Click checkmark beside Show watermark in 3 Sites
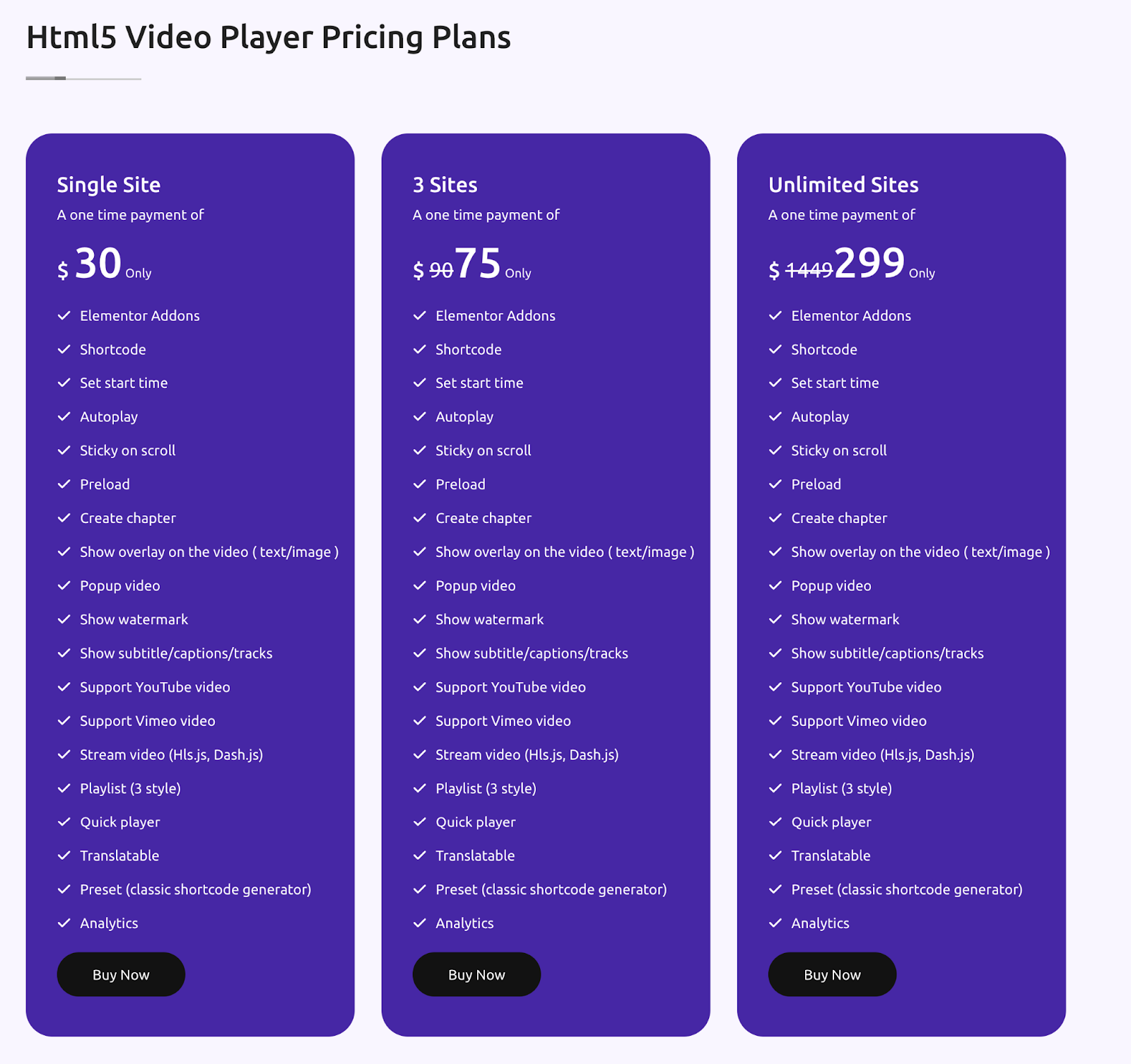The width and height of the screenshot is (1131, 1064). coord(420,619)
